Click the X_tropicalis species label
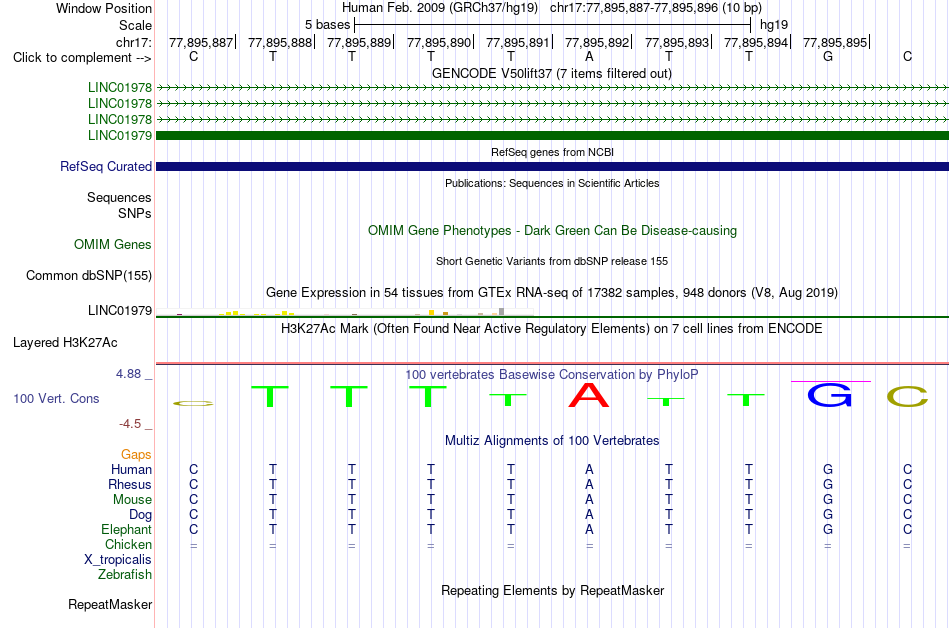950x628 pixels. click(118, 560)
